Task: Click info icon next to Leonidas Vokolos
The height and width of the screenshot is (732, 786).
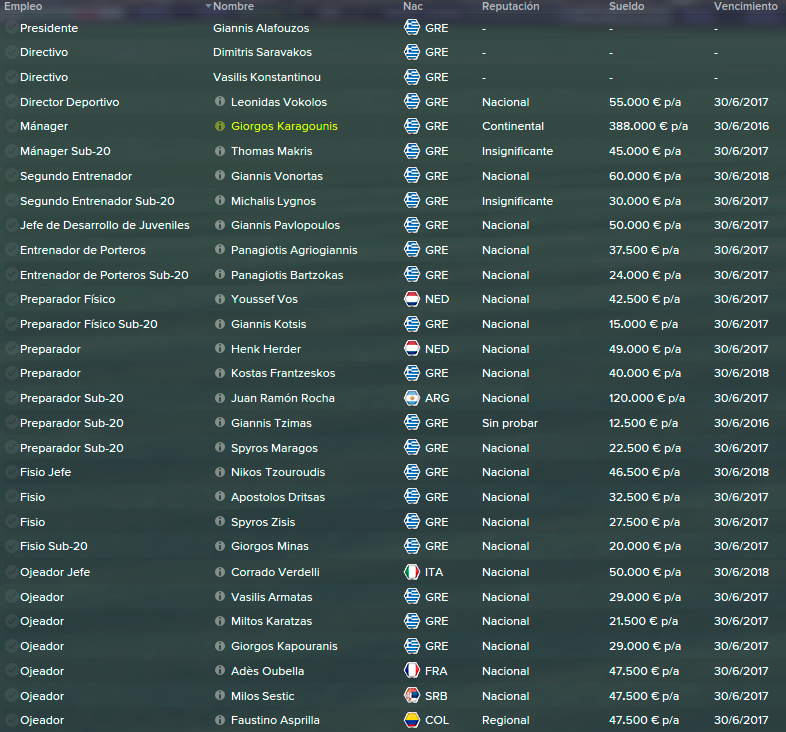Action: pyautogui.click(x=220, y=101)
